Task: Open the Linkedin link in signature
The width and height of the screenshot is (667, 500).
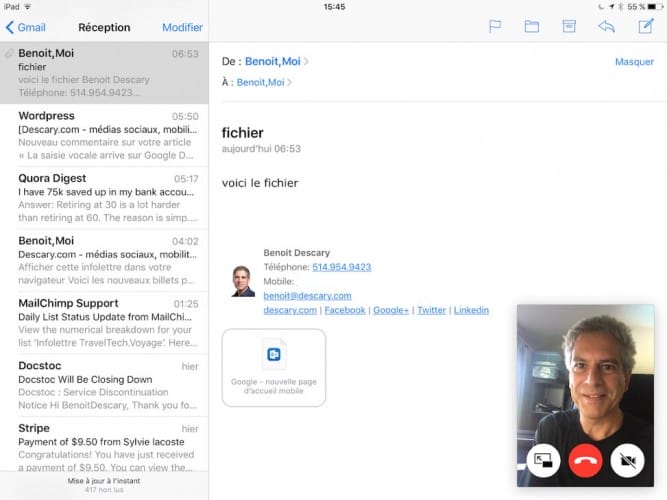Action: 471,310
